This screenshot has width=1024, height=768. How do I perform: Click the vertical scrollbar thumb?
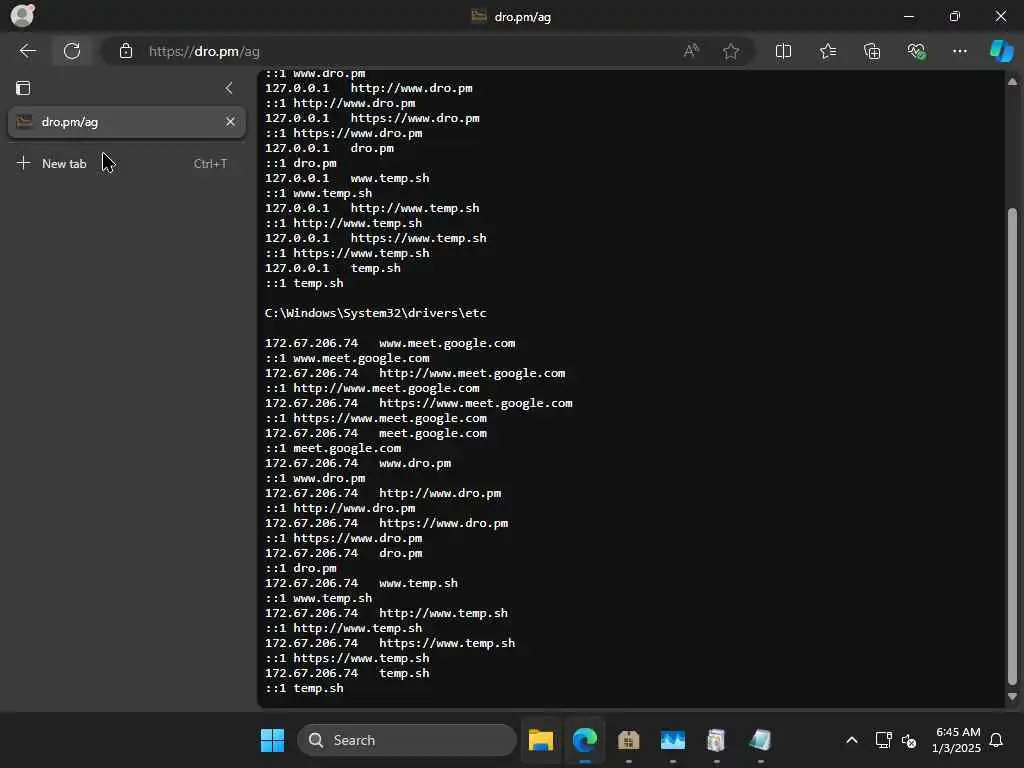point(1012,447)
